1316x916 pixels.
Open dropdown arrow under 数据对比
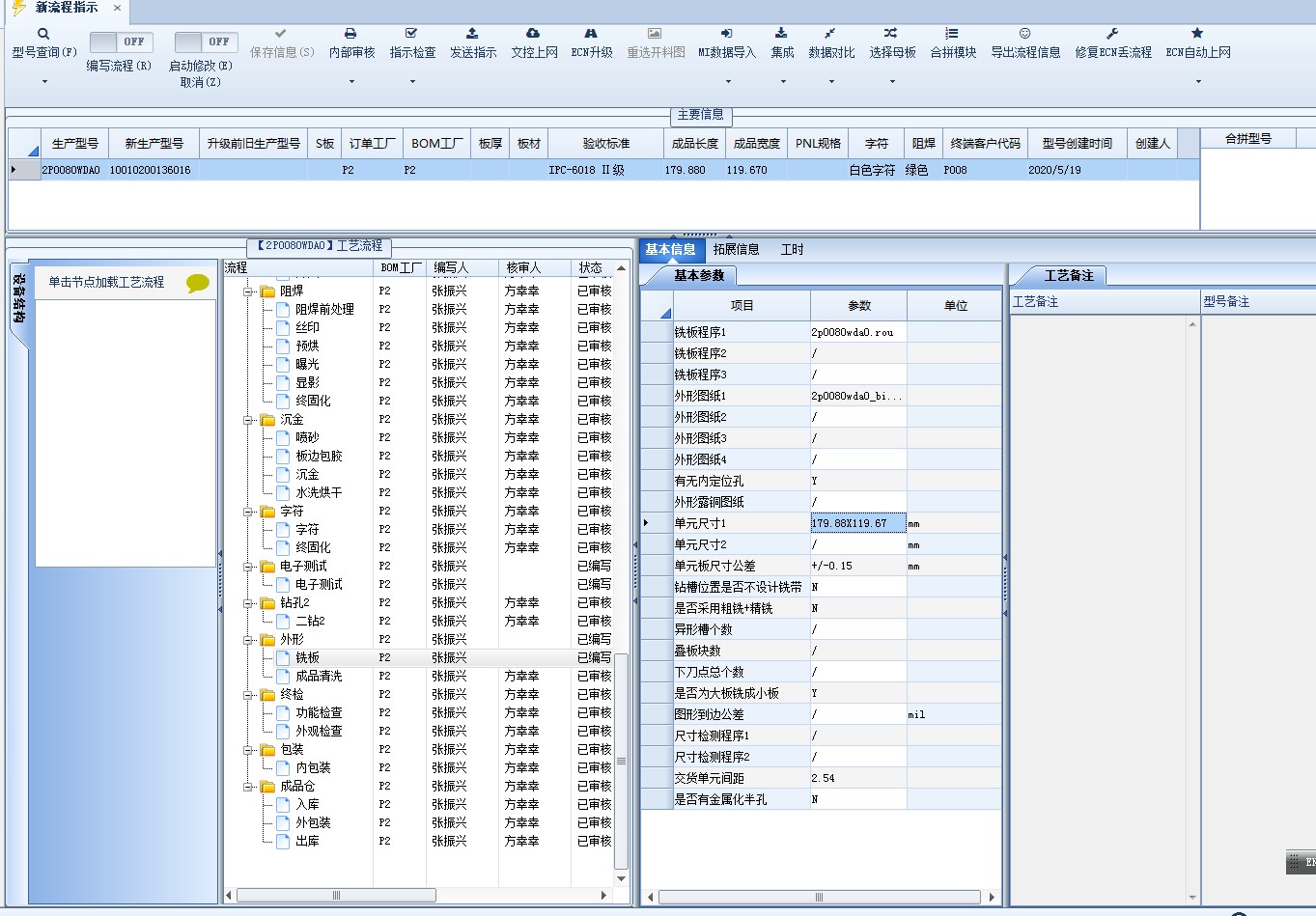[x=831, y=82]
